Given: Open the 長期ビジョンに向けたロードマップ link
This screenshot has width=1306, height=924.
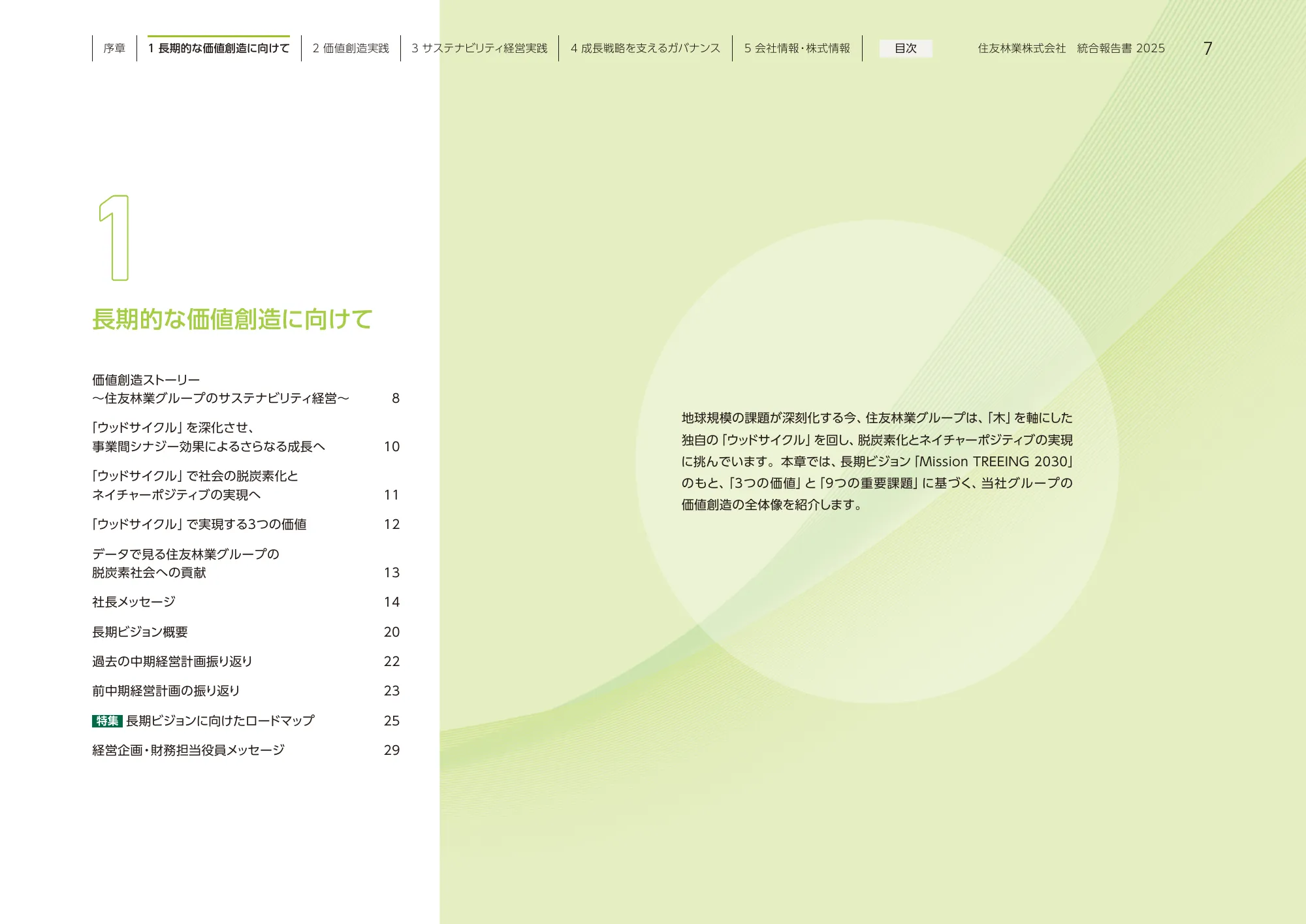Looking at the screenshot, I should (220, 721).
